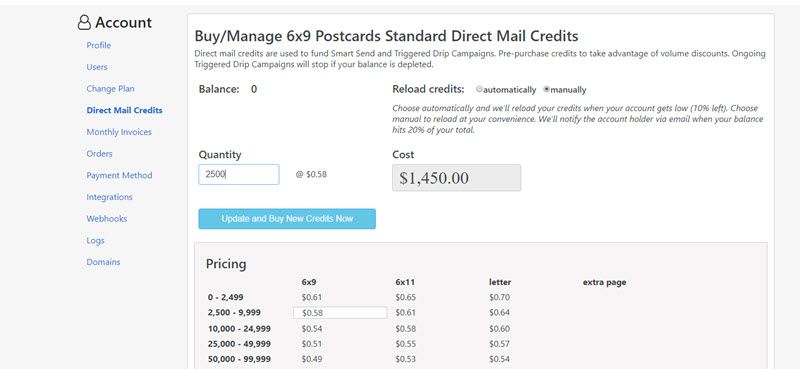Click highlighted $0.58 6x9 price cell
This screenshot has height=369, width=800.
pos(340,312)
